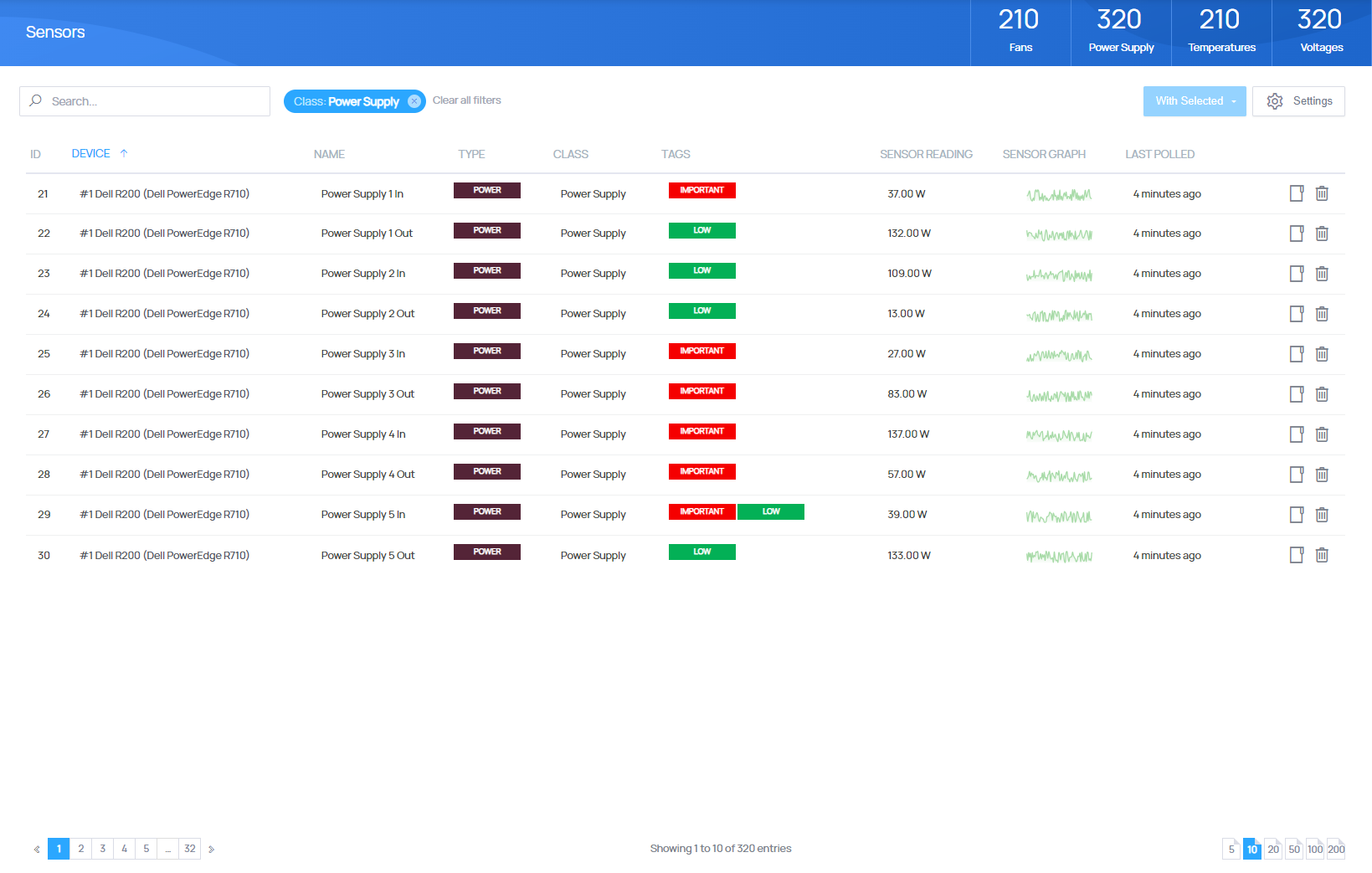Open the Fans sensor count tab
This screenshot has width=1372, height=873.
coord(1020,33)
